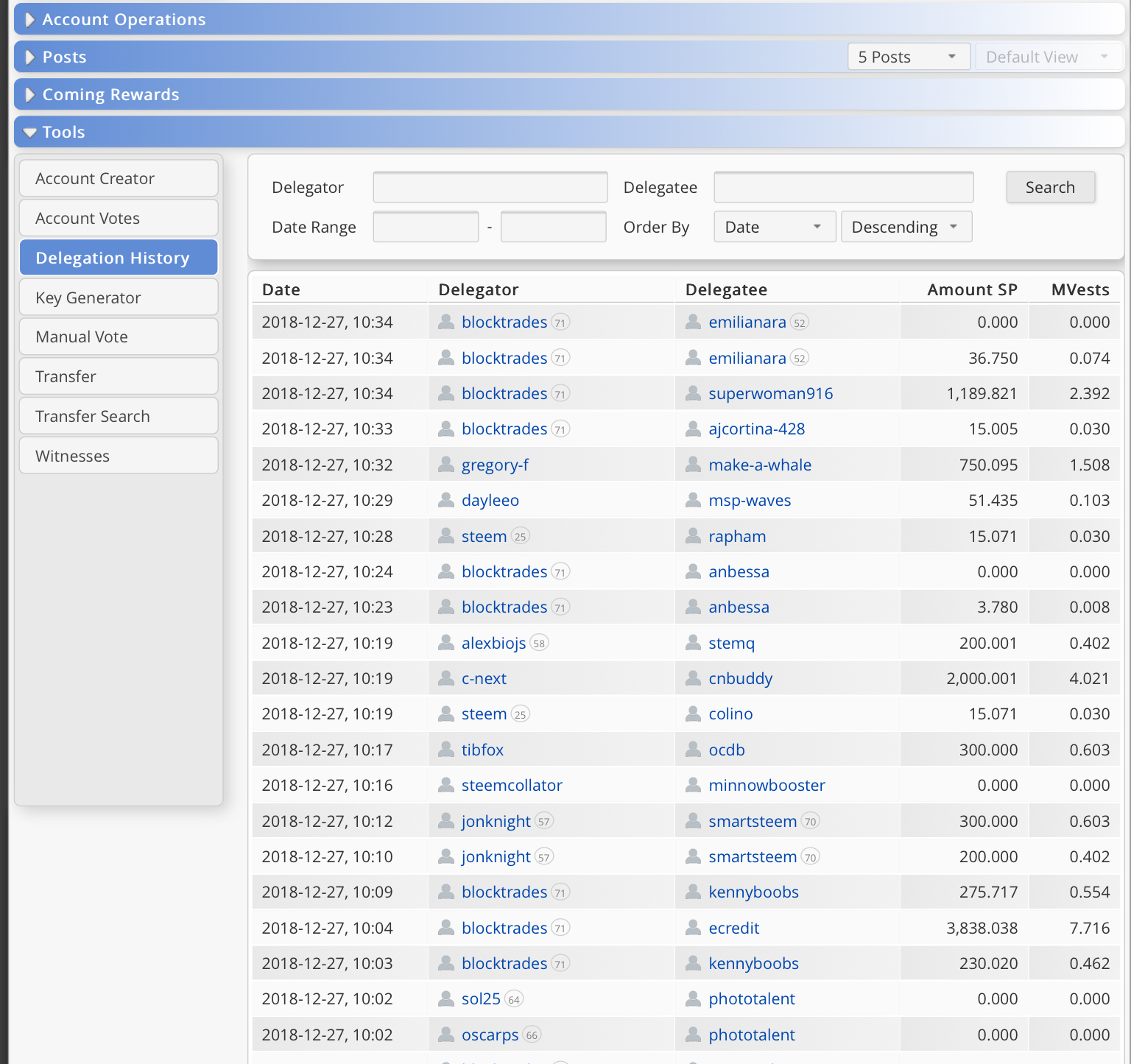Open Transfer Search tool
Image resolution: width=1131 pixels, height=1064 pixels.
click(x=119, y=416)
